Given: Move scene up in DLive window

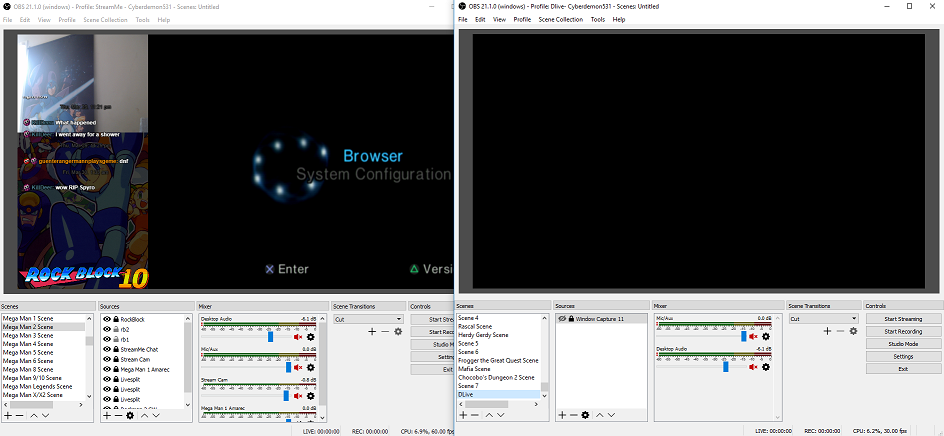Looking at the screenshot, I should click(489, 415).
